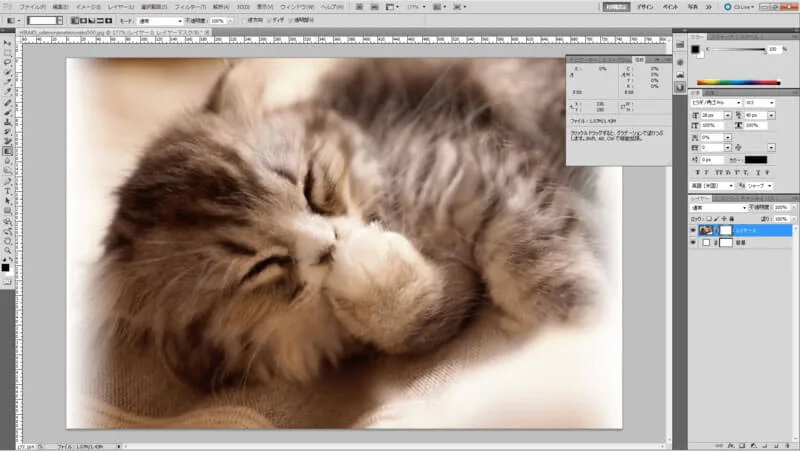This screenshot has width=800, height=451.
Task: Select the Pen tool
Action: pyautogui.click(x=8, y=181)
